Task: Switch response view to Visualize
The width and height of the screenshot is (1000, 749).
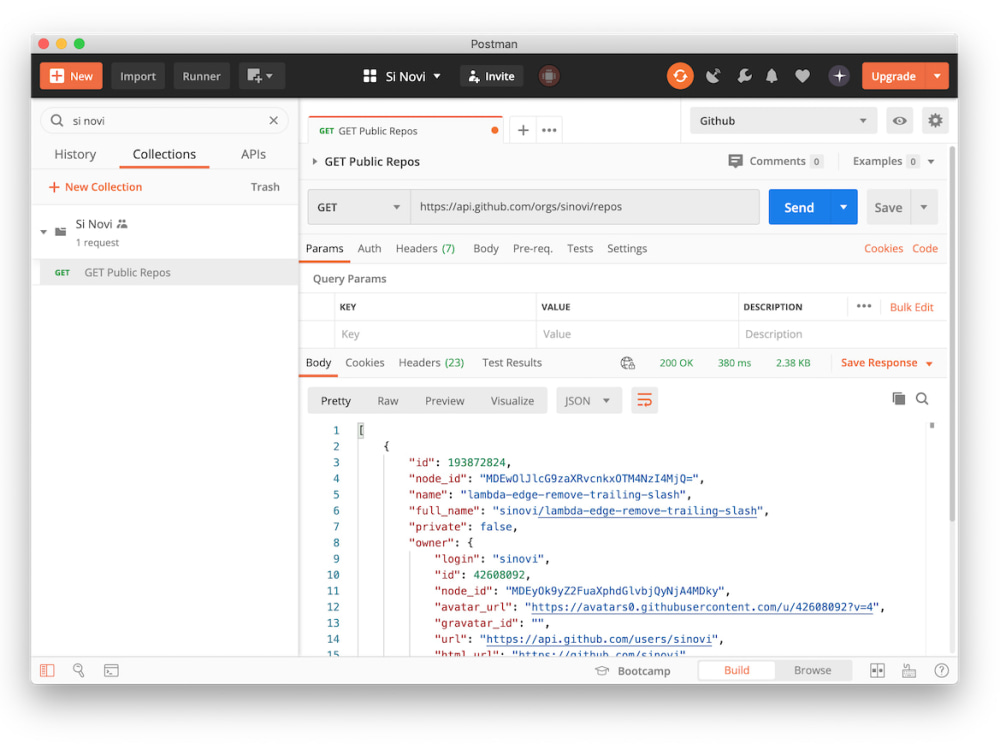Action: tap(512, 401)
